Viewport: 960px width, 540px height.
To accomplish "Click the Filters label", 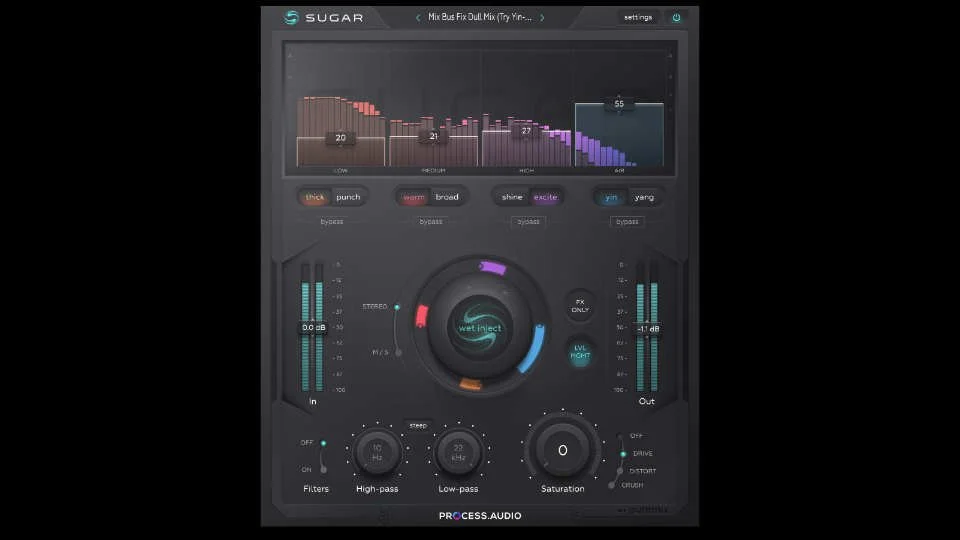I will (316, 489).
